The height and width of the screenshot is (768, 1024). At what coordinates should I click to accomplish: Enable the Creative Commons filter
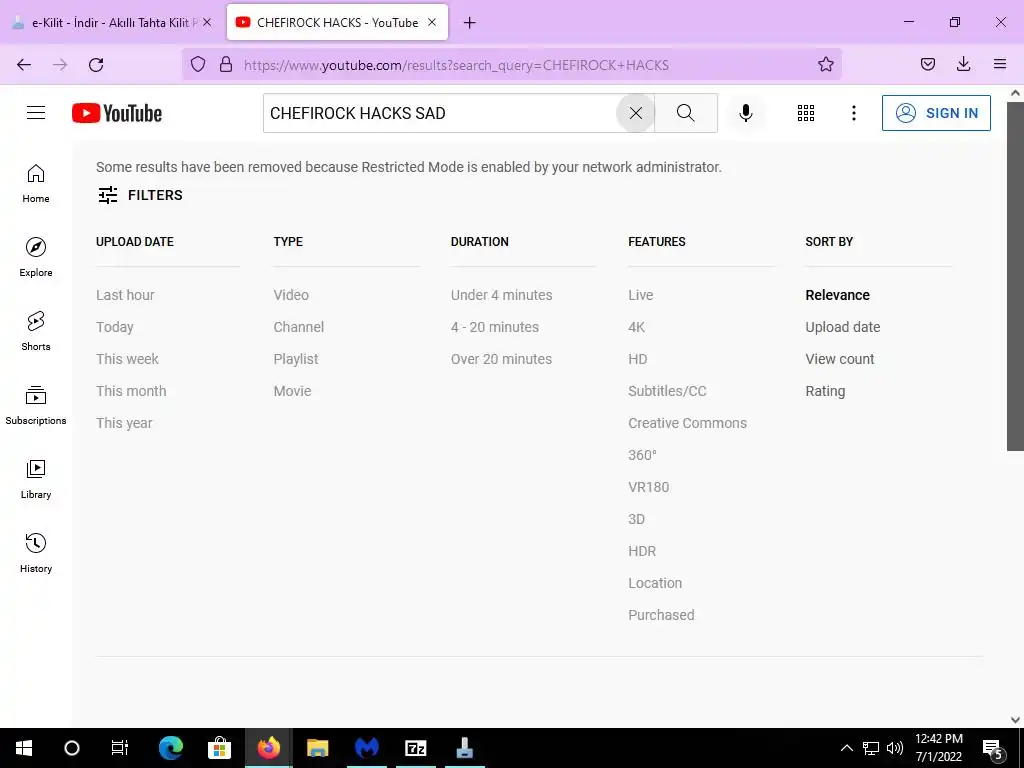[x=688, y=423]
